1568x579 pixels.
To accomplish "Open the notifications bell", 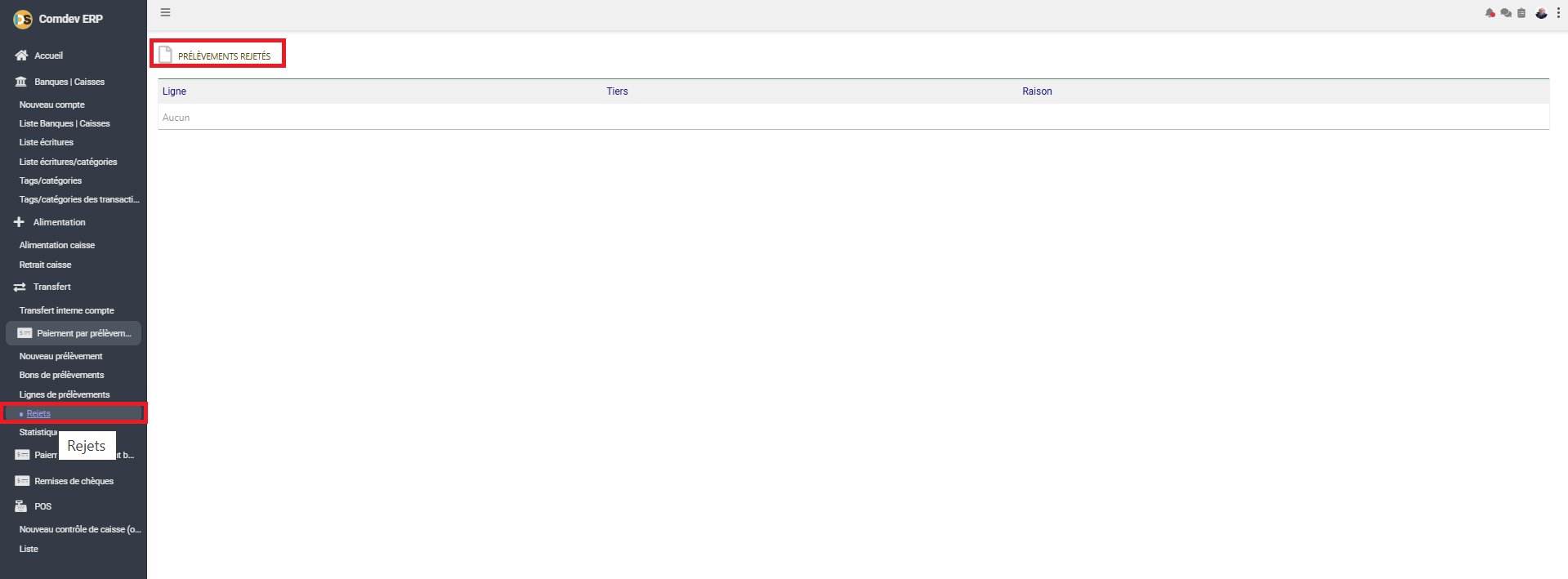I will (1490, 13).
